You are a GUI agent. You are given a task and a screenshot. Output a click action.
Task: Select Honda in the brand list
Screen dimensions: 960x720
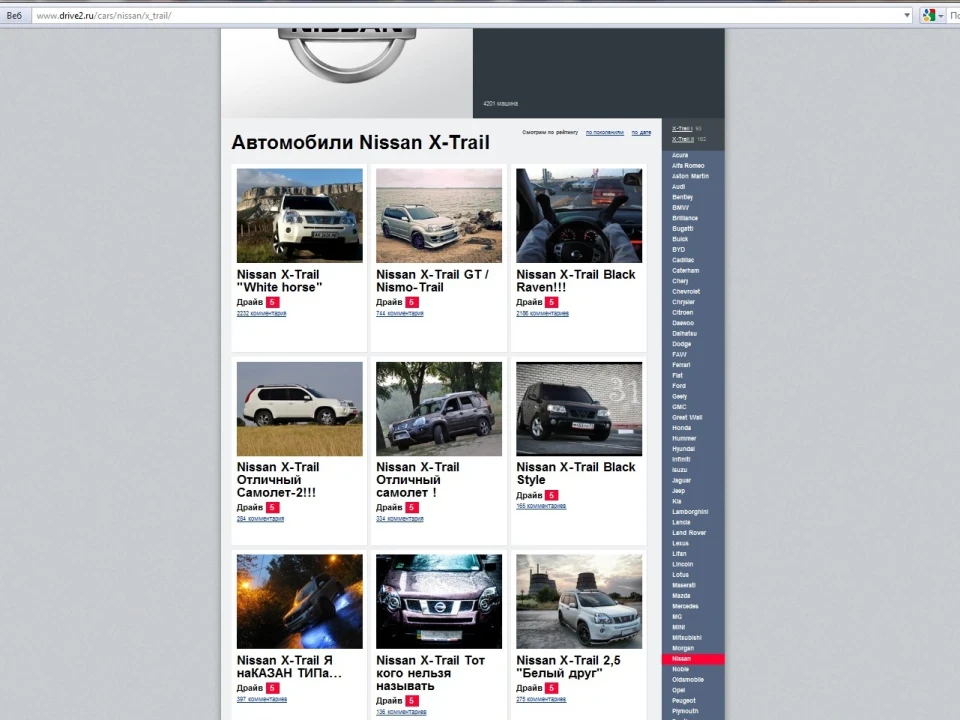pyautogui.click(x=681, y=427)
